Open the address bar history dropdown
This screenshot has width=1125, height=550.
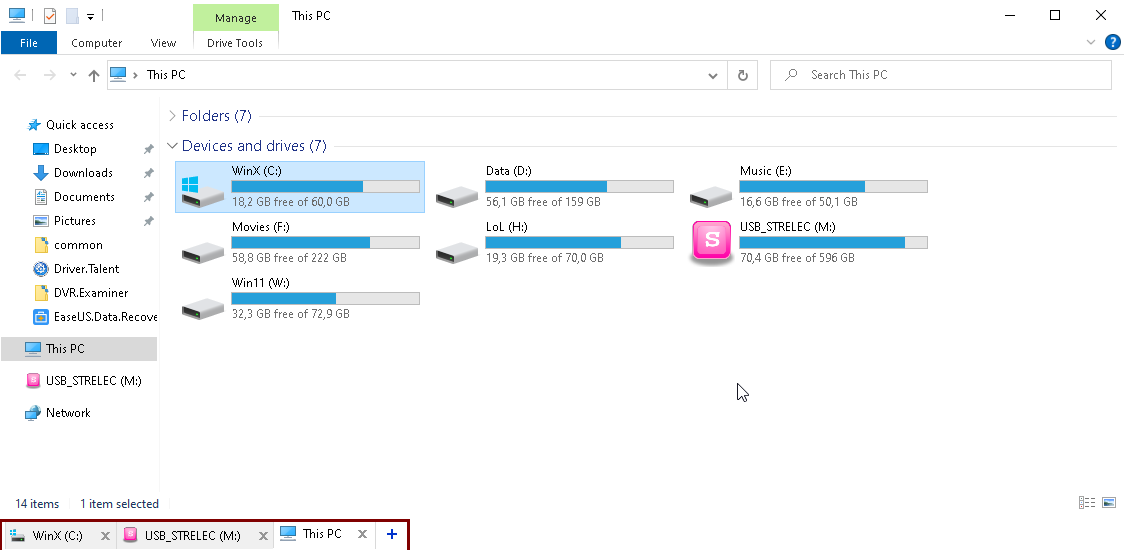713,75
